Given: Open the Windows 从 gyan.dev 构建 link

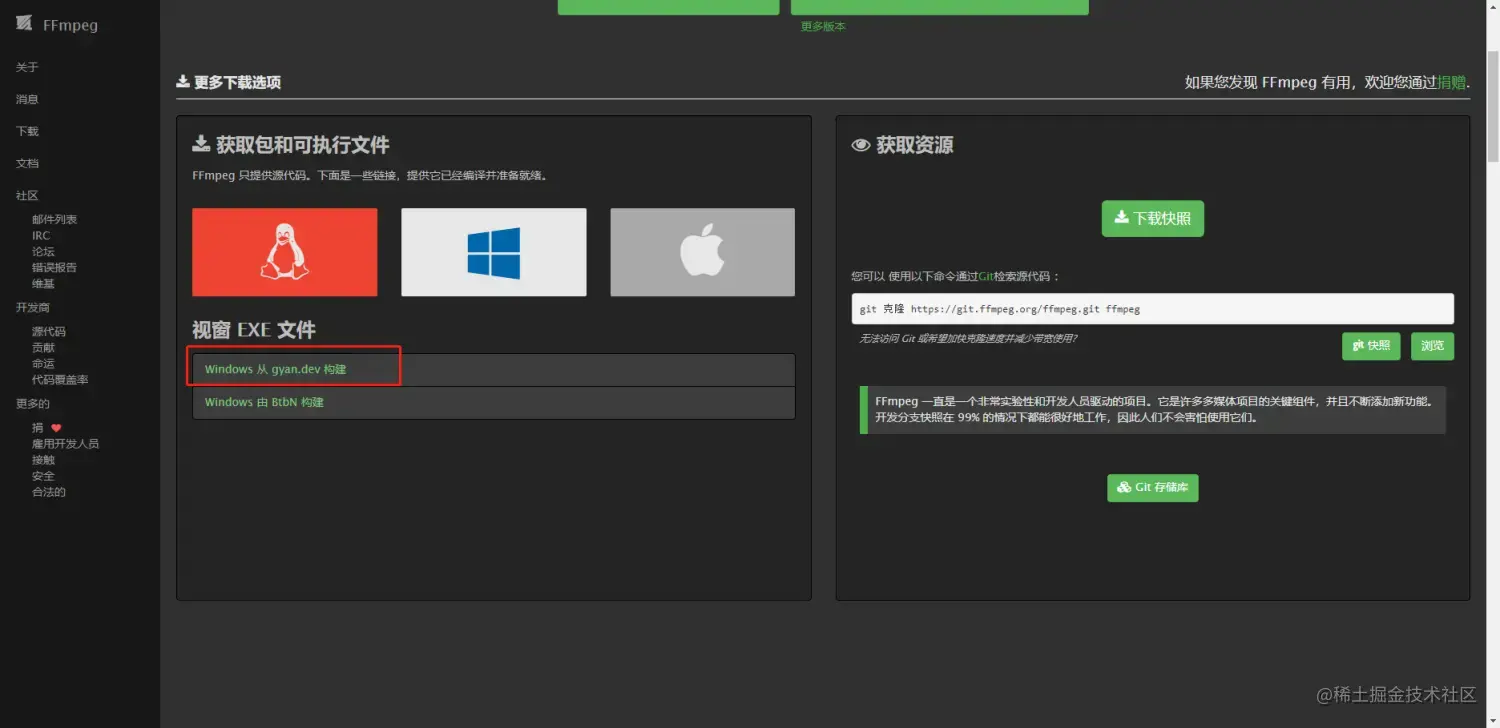Looking at the screenshot, I should pos(274,368).
